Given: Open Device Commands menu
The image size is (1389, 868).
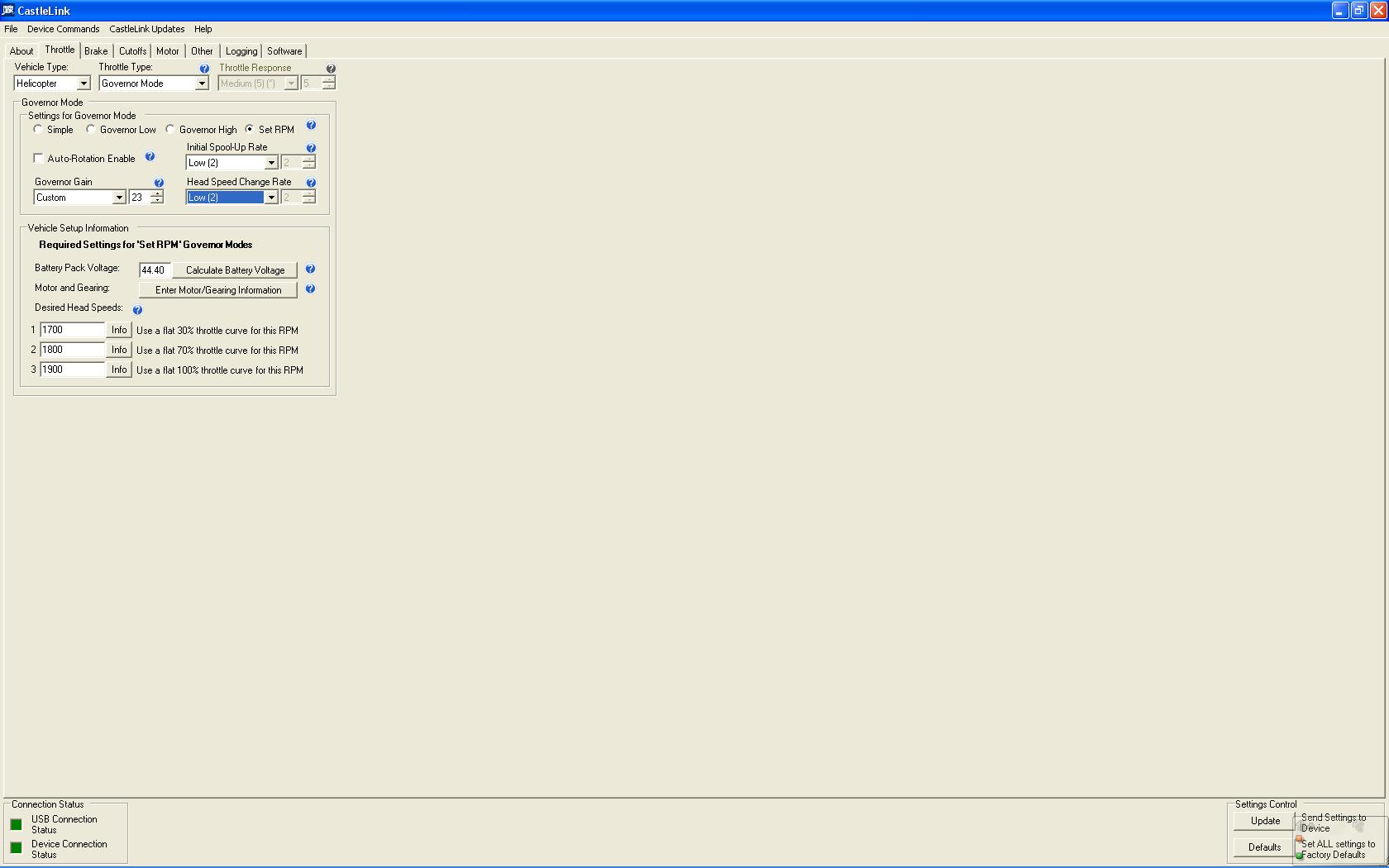Looking at the screenshot, I should coord(63,29).
